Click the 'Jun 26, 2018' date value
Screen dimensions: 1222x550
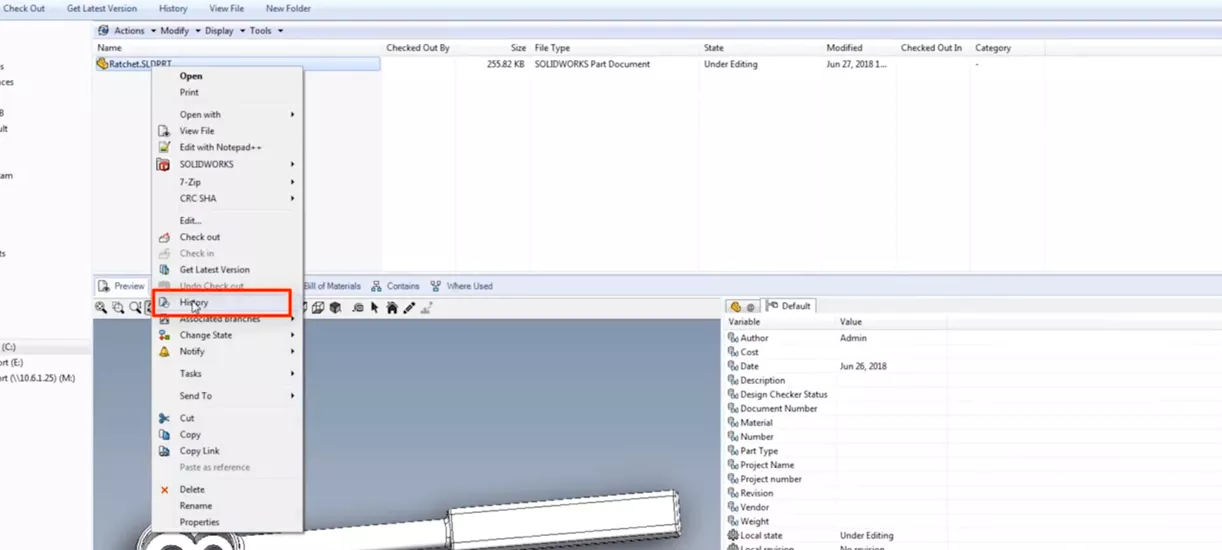point(863,367)
